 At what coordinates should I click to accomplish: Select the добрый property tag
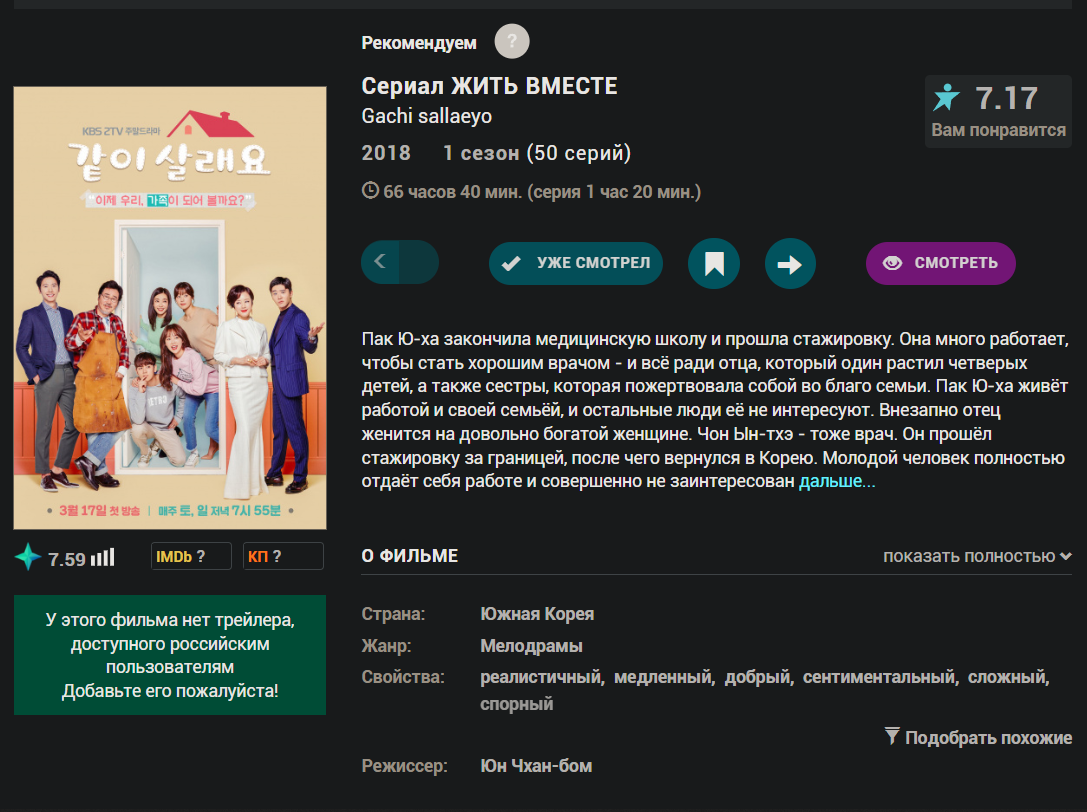(x=757, y=677)
